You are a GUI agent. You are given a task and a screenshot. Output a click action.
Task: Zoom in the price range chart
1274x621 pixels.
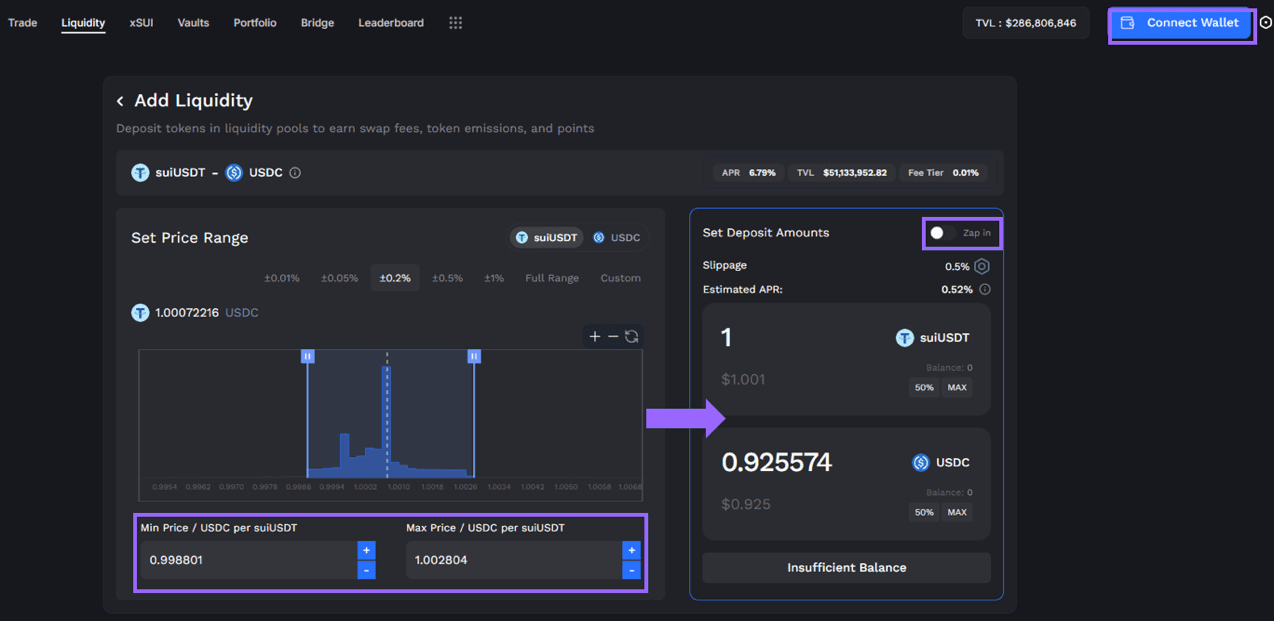(x=595, y=337)
